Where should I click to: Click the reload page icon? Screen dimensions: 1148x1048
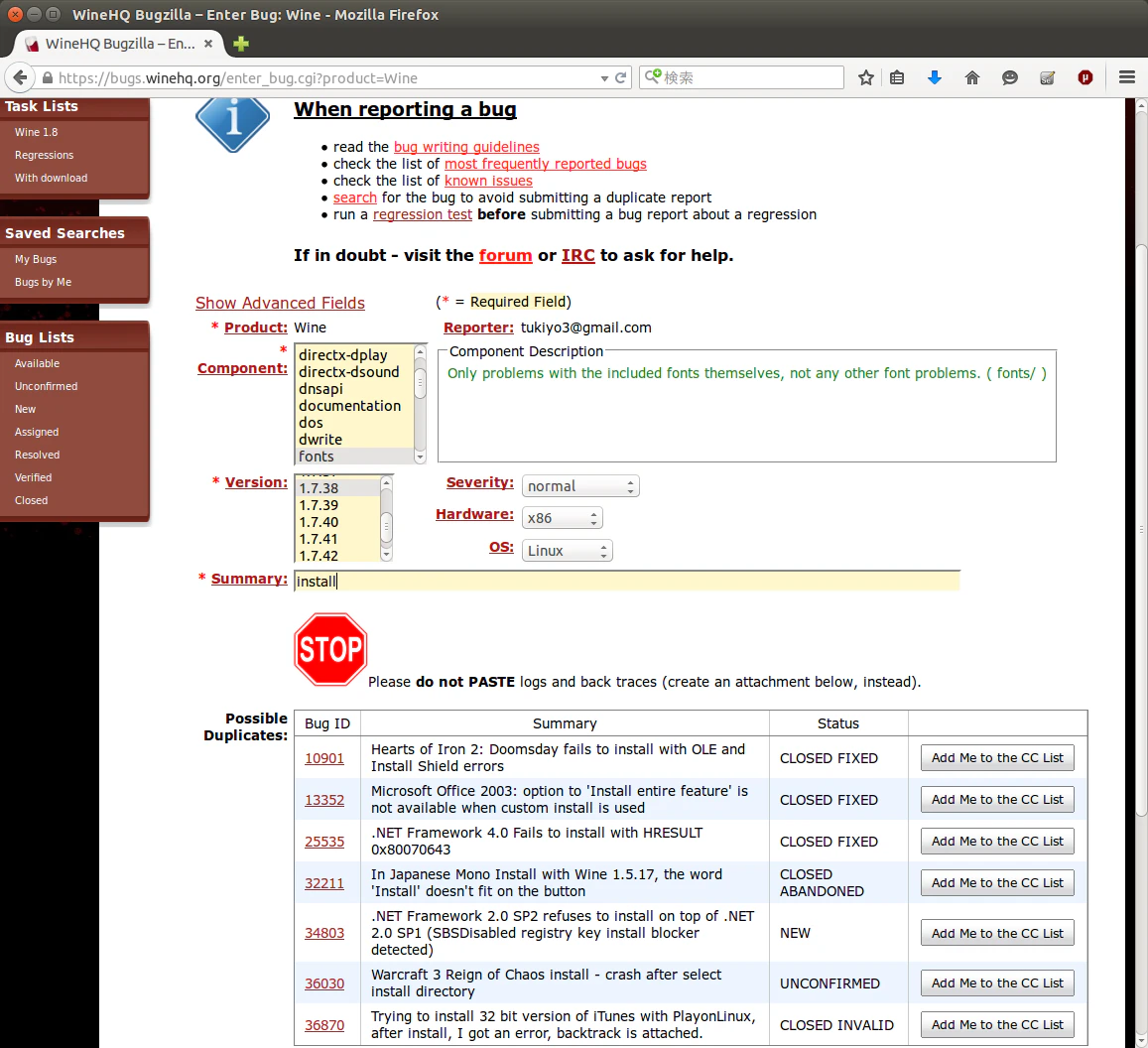[x=621, y=77]
